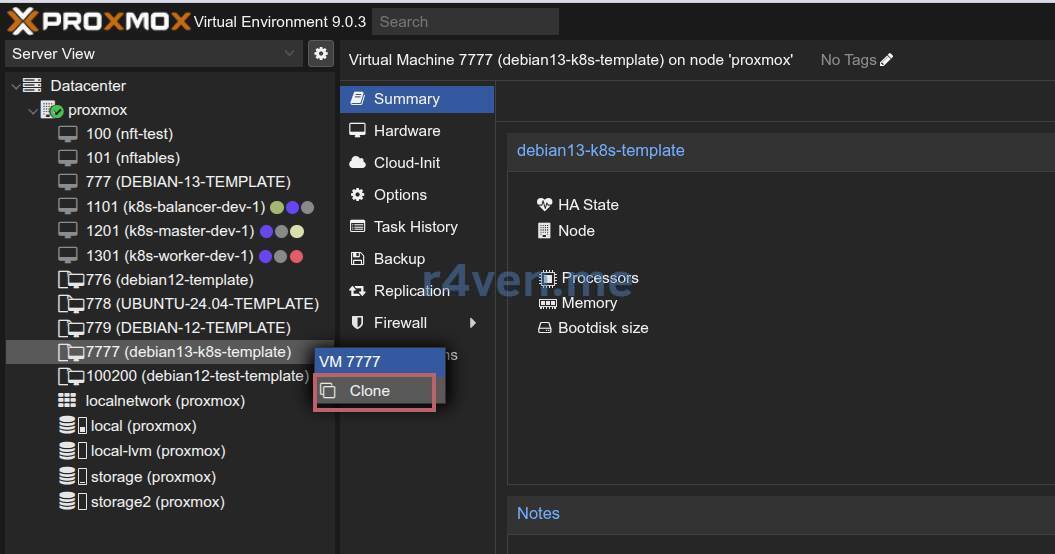Collapse the Datacenter tree node
The height and width of the screenshot is (554, 1055).
coord(15,87)
